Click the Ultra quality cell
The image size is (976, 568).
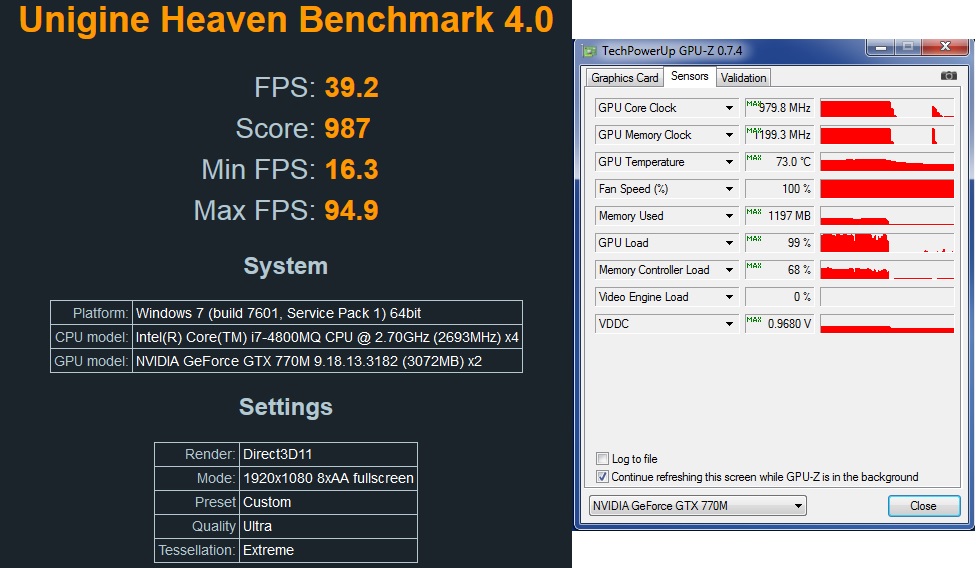[x=328, y=526]
